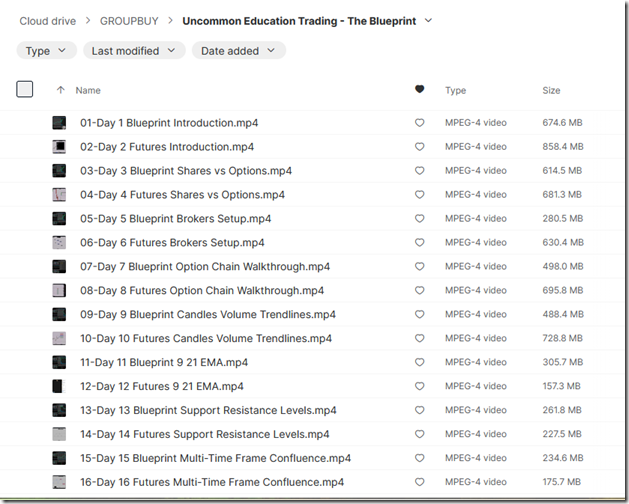Select file name 16-Day 16 Futures Multi-Time Frame Confluence.mp4
This screenshot has height=504, width=629.
click(x=212, y=482)
